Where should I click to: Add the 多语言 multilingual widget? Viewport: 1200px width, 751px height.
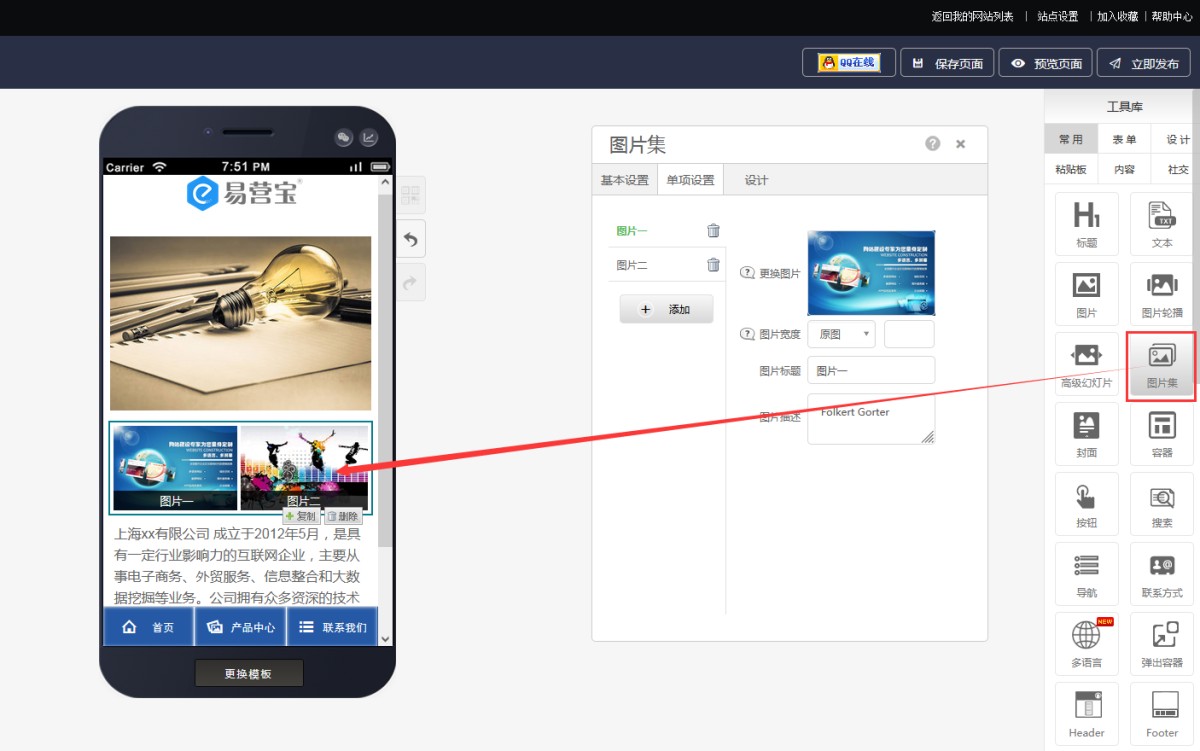point(1086,644)
